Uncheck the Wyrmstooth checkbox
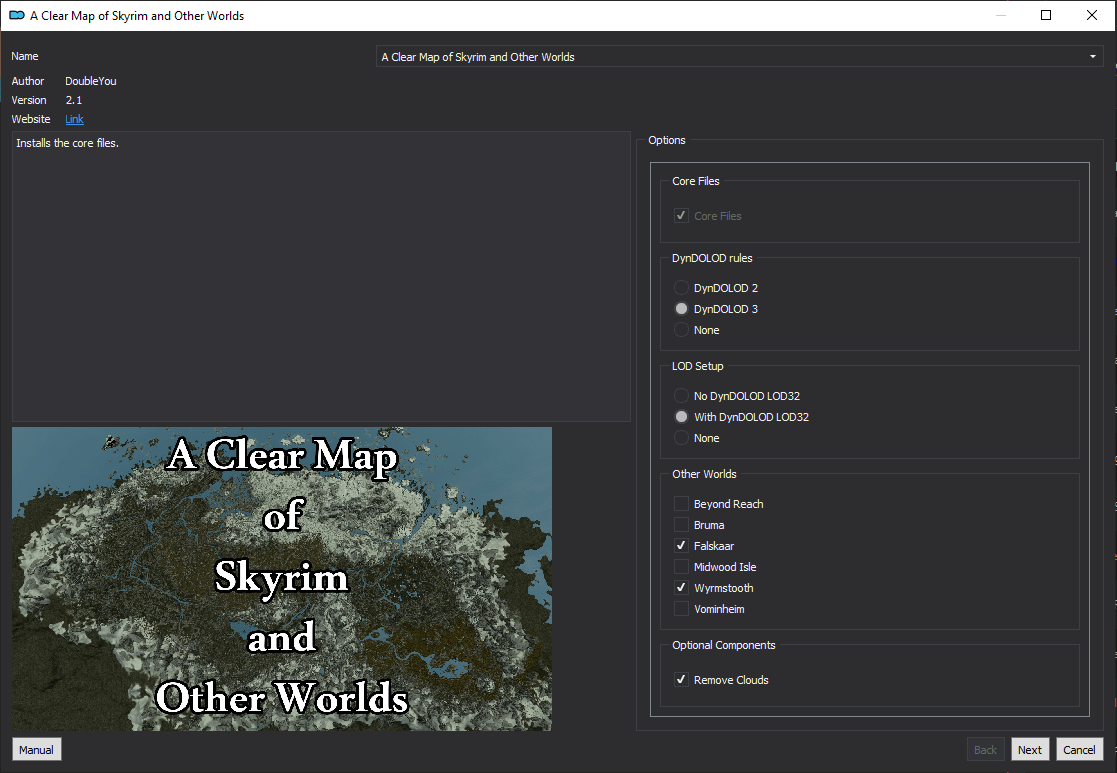The width and height of the screenshot is (1117, 773). point(681,588)
